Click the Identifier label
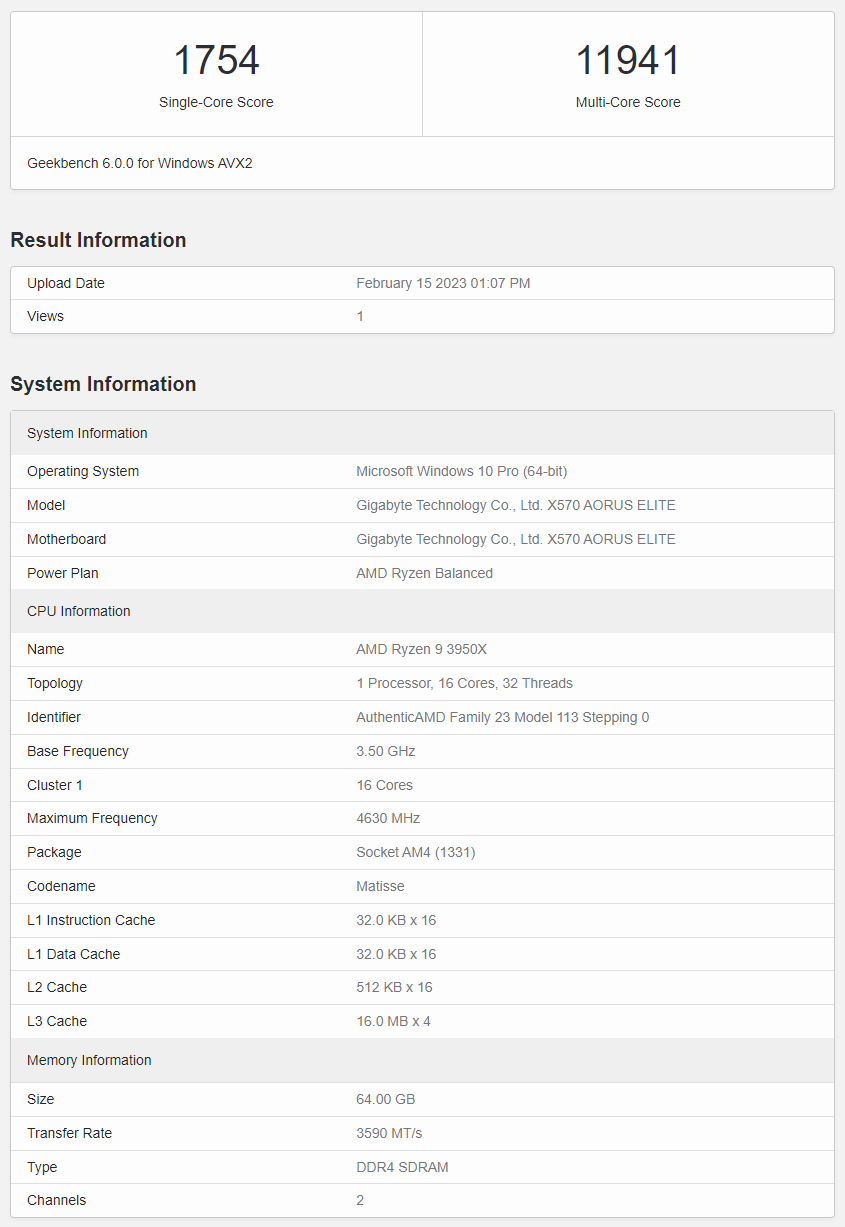The width and height of the screenshot is (845, 1227). click(x=54, y=717)
